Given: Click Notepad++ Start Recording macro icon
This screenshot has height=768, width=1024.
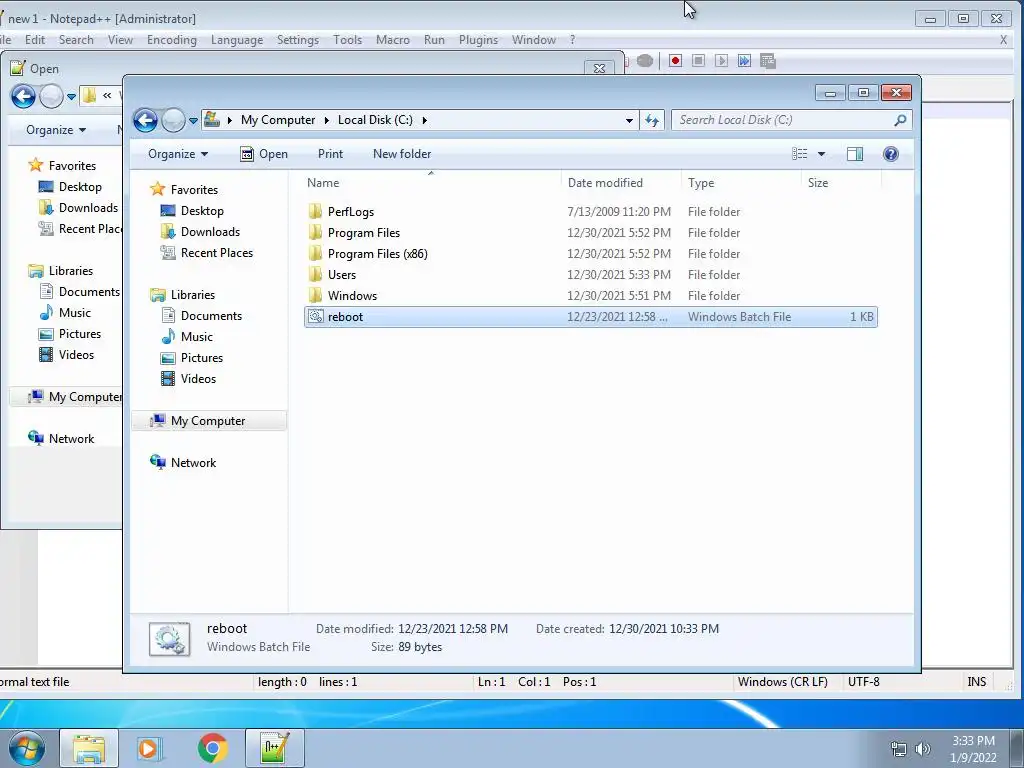Looking at the screenshot, I should coord(675,61).
